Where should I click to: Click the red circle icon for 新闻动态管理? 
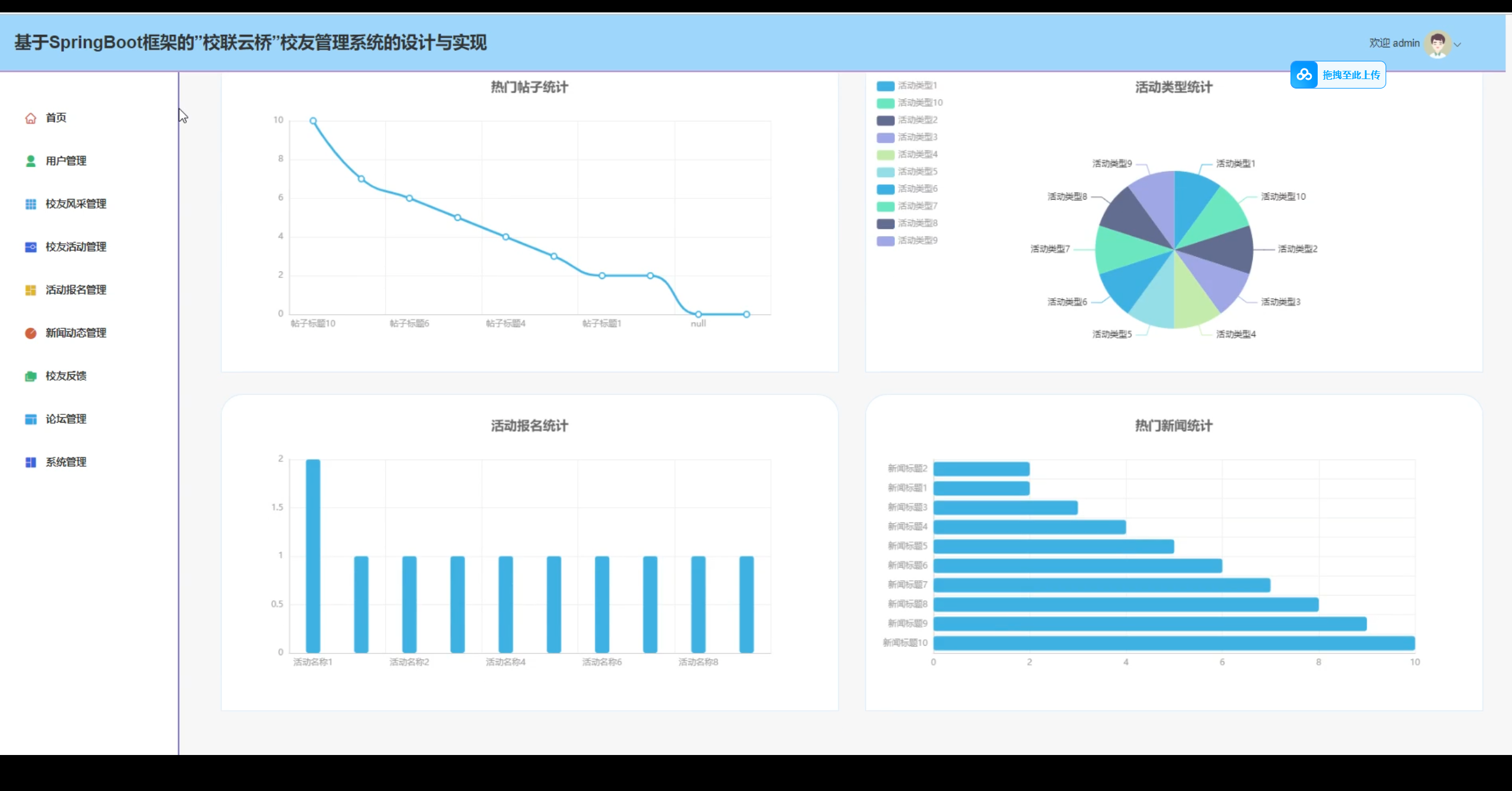pos(31,334)
